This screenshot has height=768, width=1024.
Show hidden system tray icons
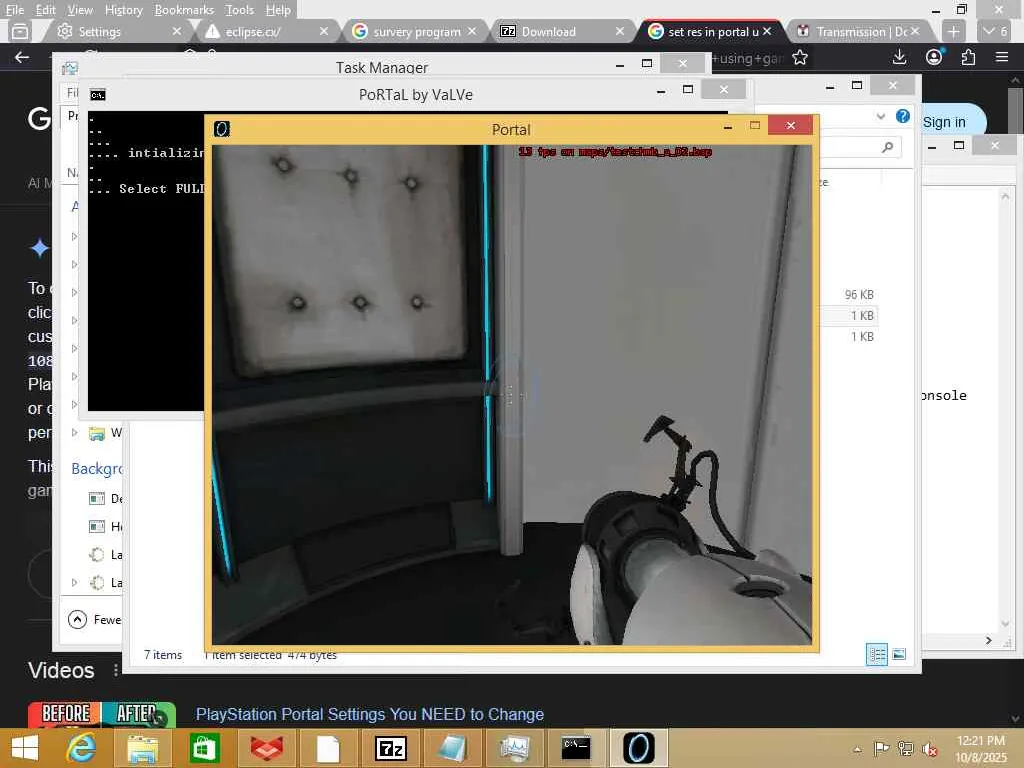point(857,750)
